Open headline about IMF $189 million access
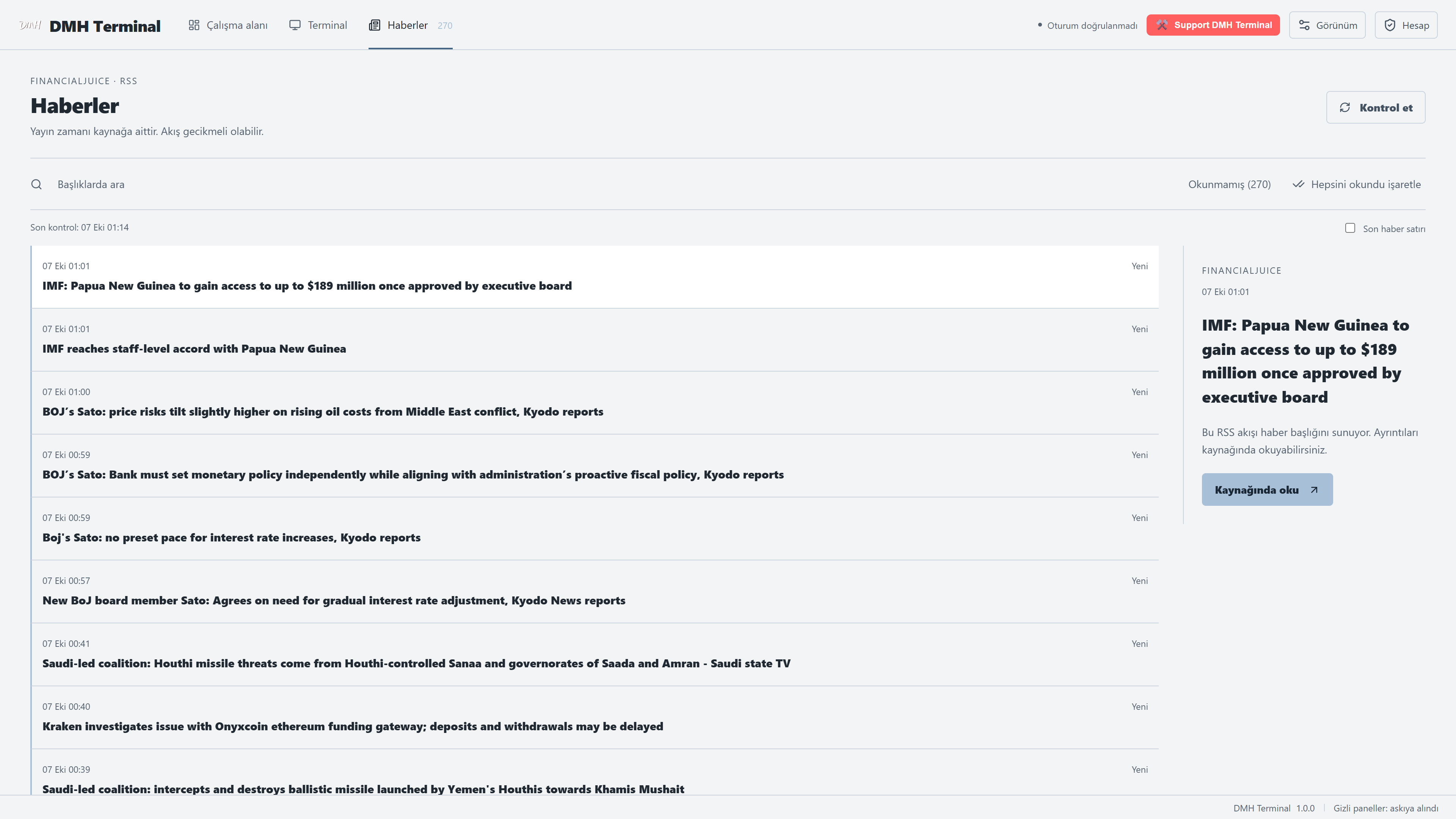 click(595, 277)
